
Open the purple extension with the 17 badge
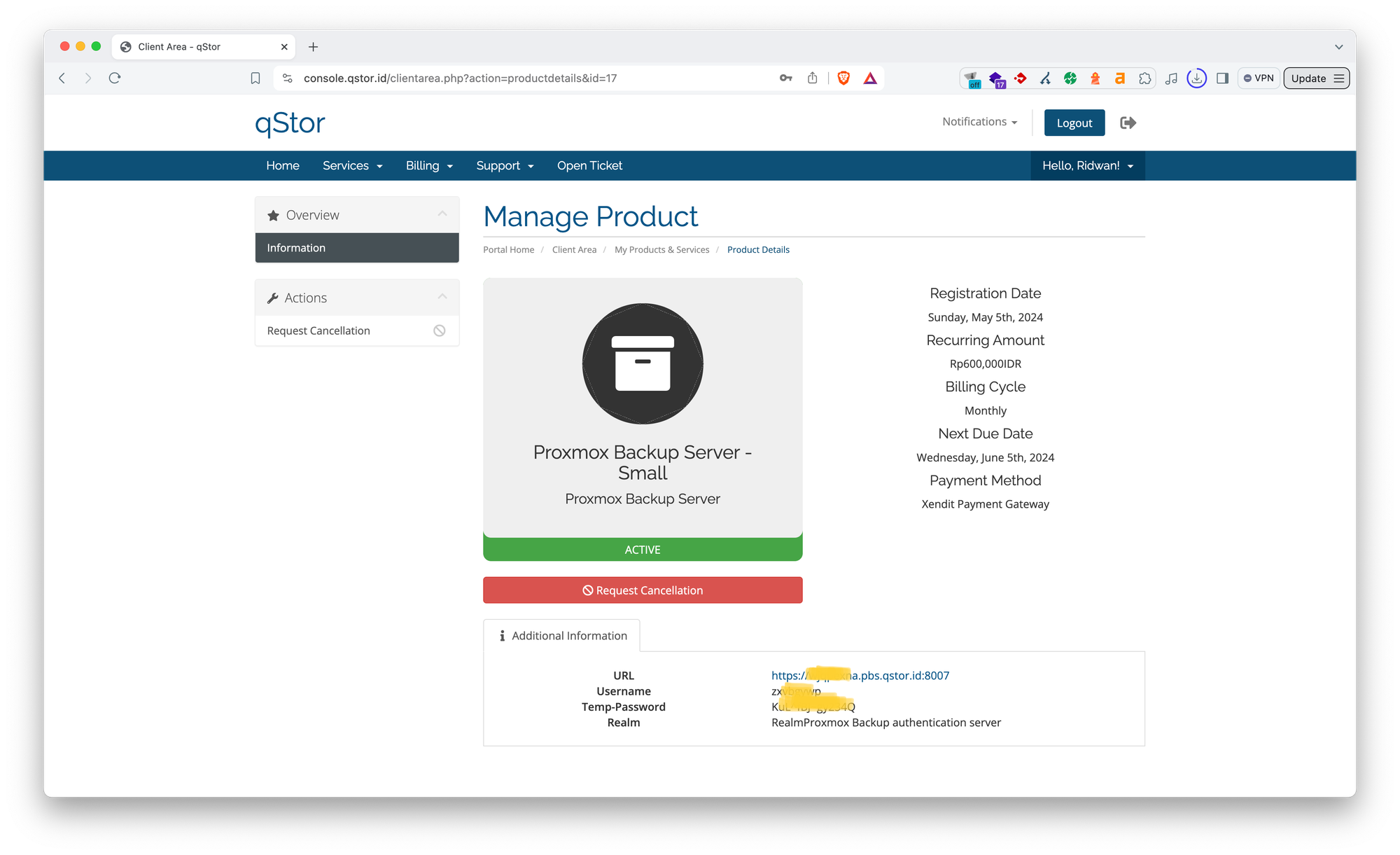[996, 79]
